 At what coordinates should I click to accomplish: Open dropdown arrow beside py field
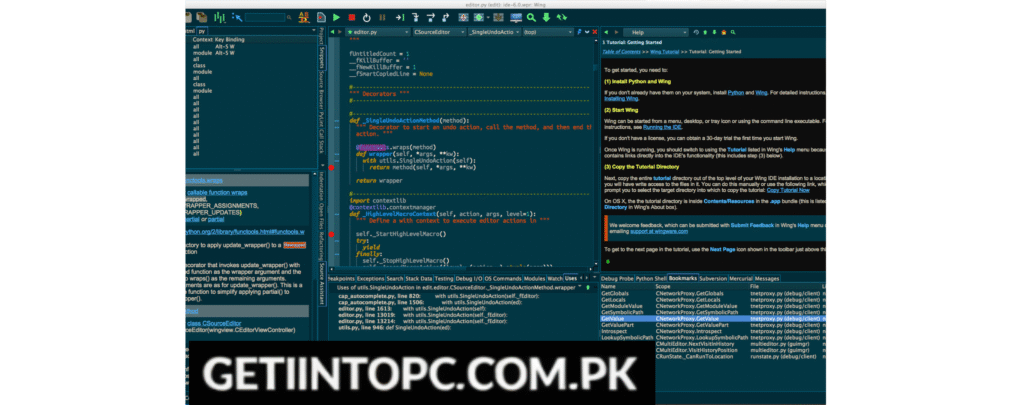point(313,30)
